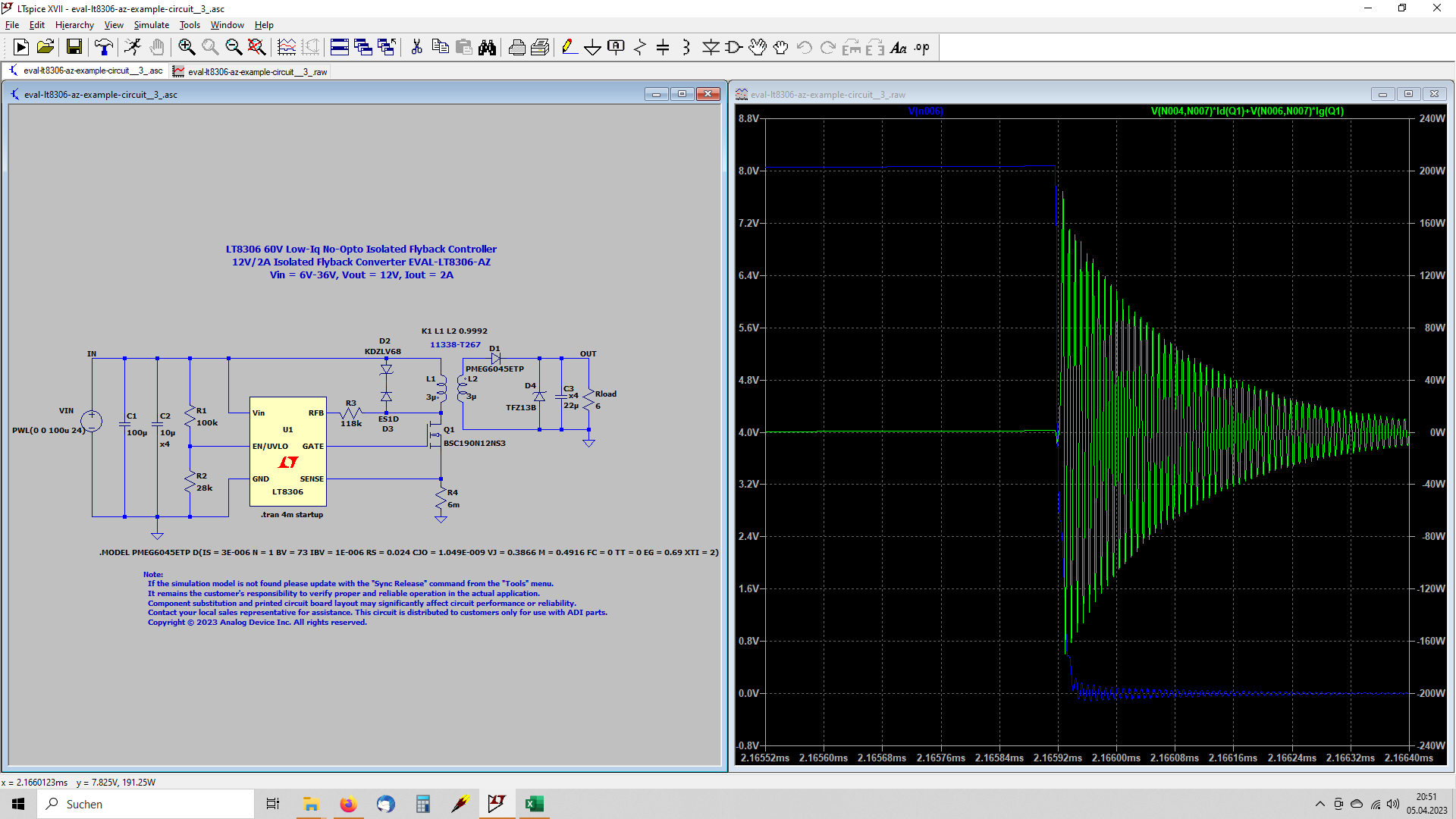The height and width of the screenshot is (819, 1456).
Task: Click the .MODEL PMEG6045ETP directive text
Action: [409, 552]
